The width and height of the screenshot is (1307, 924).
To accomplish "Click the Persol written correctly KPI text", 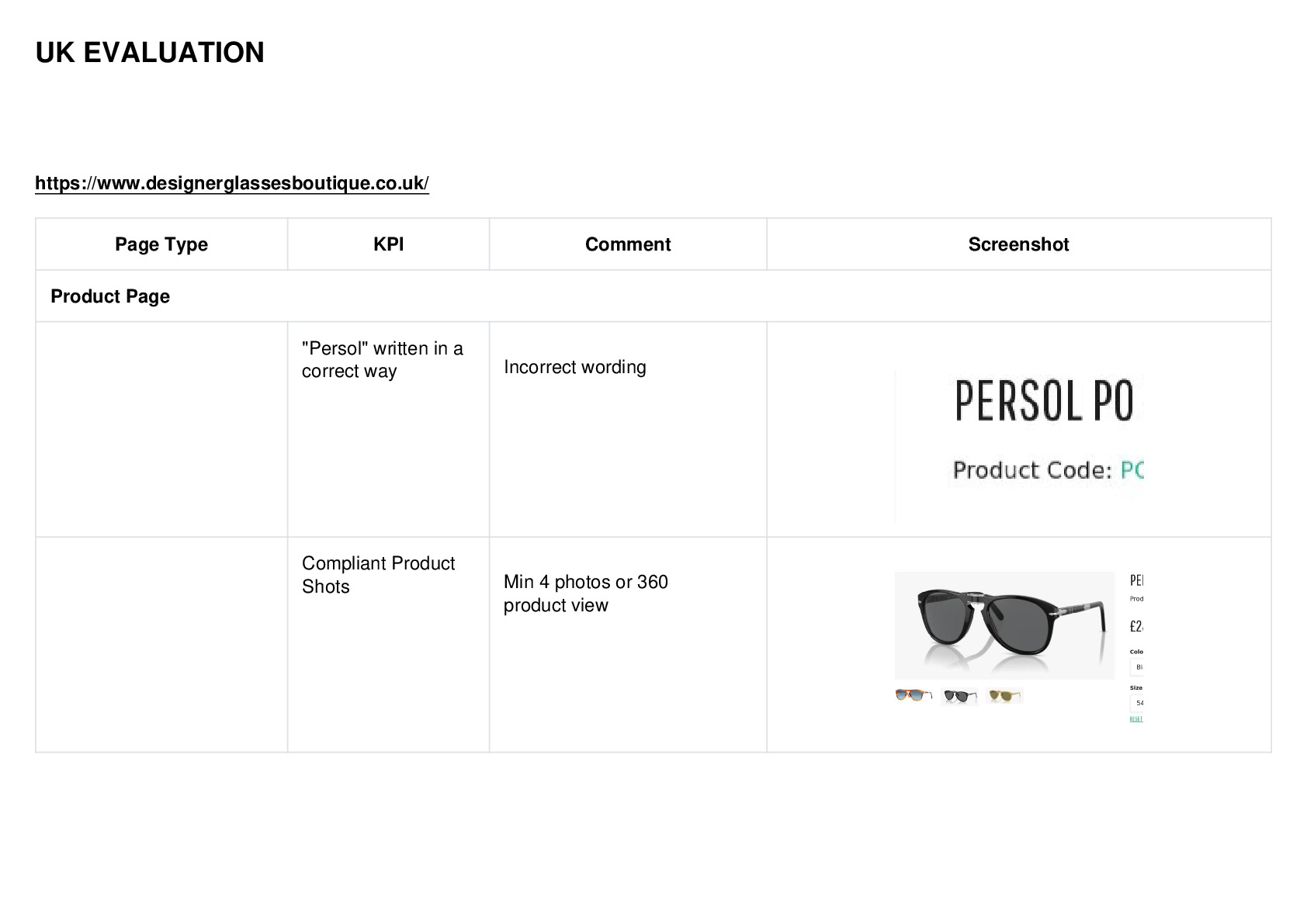I will click(383, 359).
